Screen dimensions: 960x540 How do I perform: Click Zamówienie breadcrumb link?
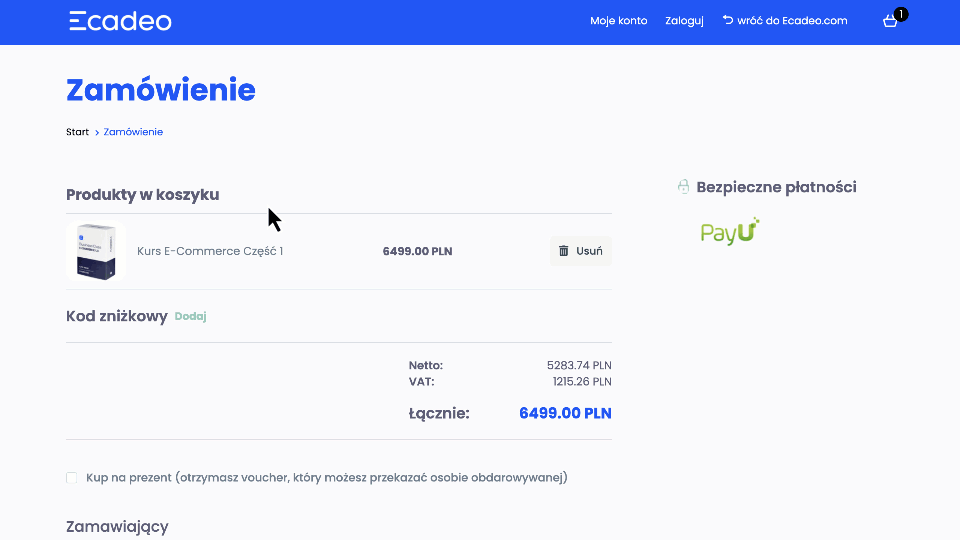click(133, 132)
